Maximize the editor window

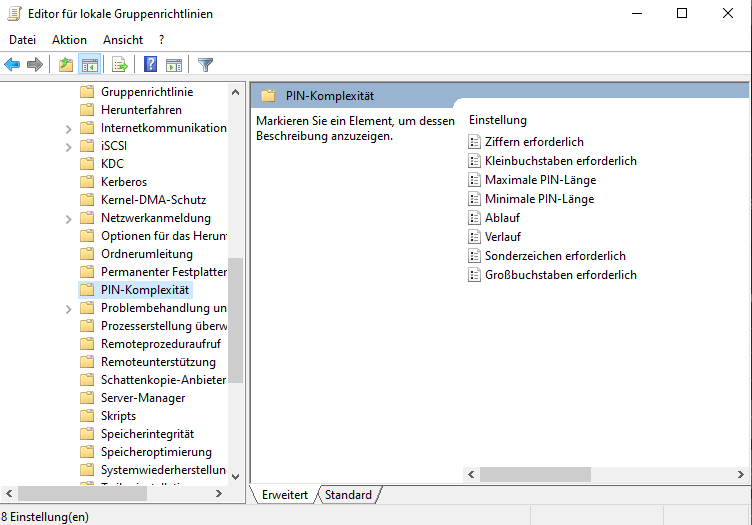(682, 13)
